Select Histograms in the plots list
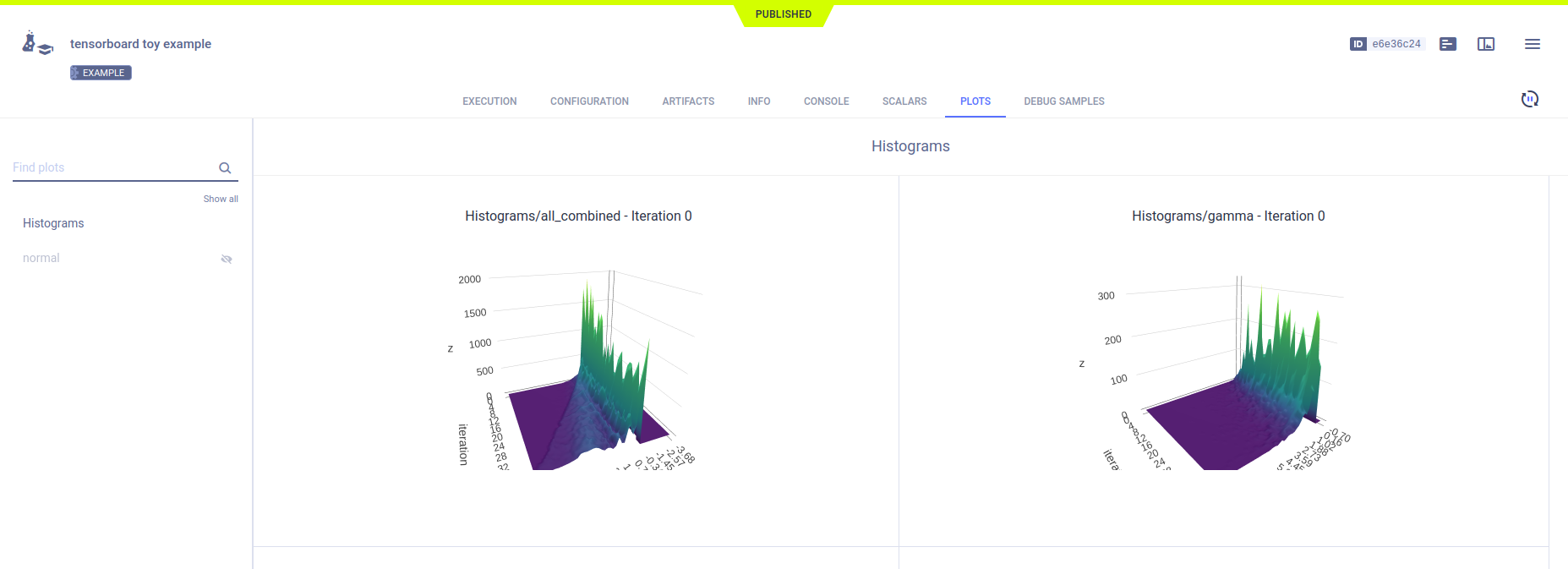This screenshot has height=569, width=1568. pyautogui.click(x=53, y=223)
